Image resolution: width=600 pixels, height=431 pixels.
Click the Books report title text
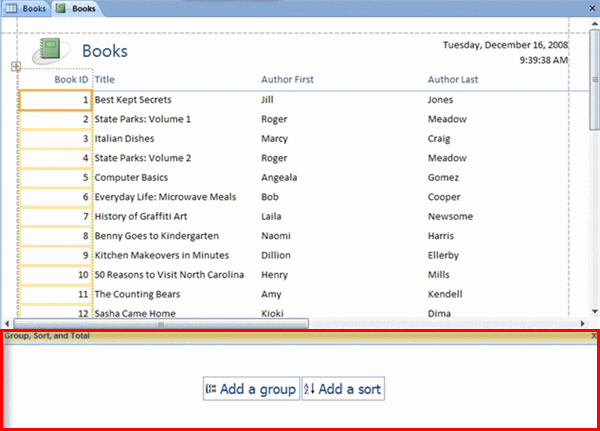104,51
